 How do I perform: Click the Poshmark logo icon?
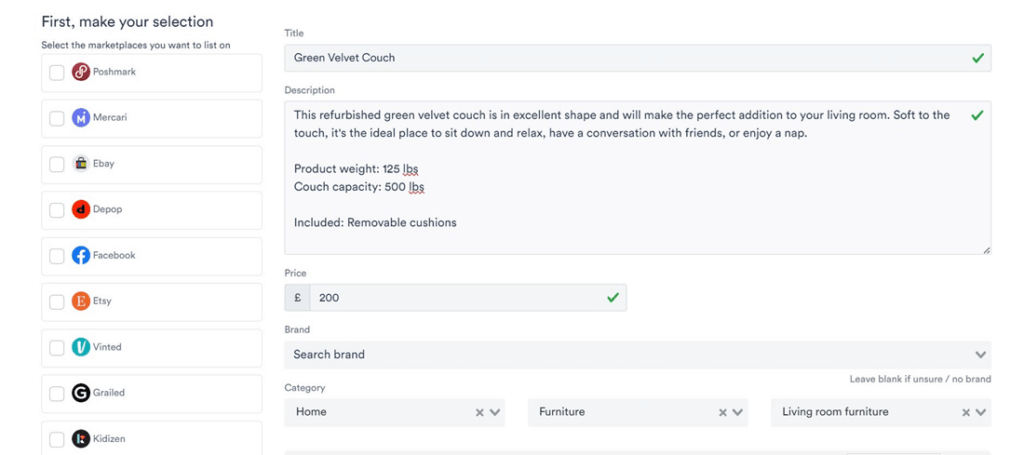(81, 72)
